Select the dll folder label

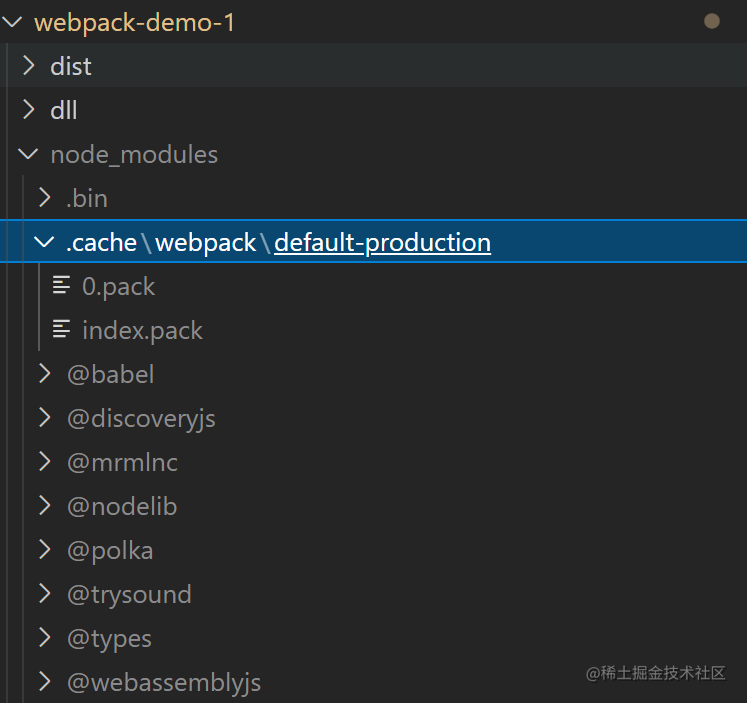[64, 110]
